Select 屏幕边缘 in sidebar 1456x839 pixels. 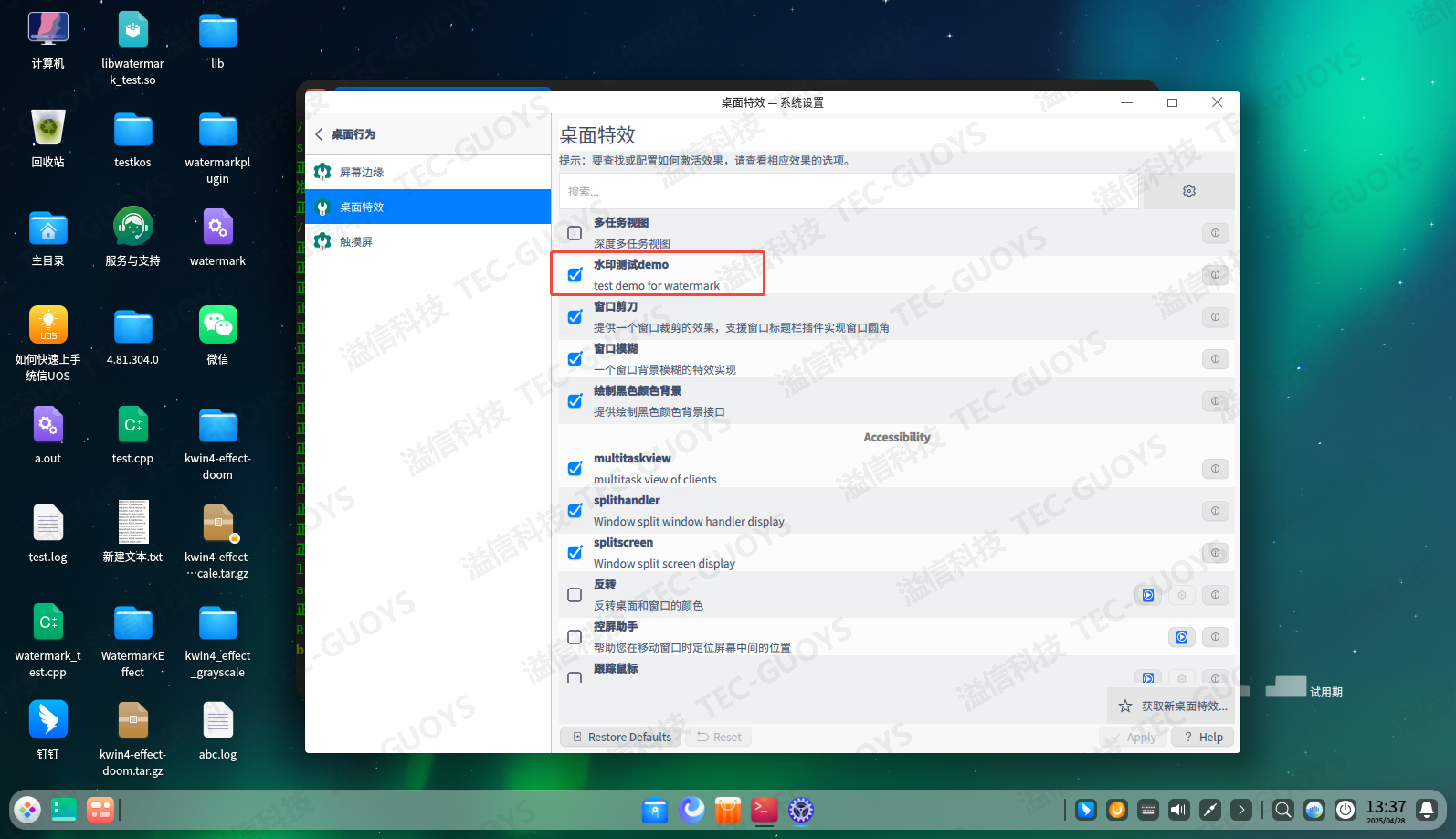pos(427,172)
